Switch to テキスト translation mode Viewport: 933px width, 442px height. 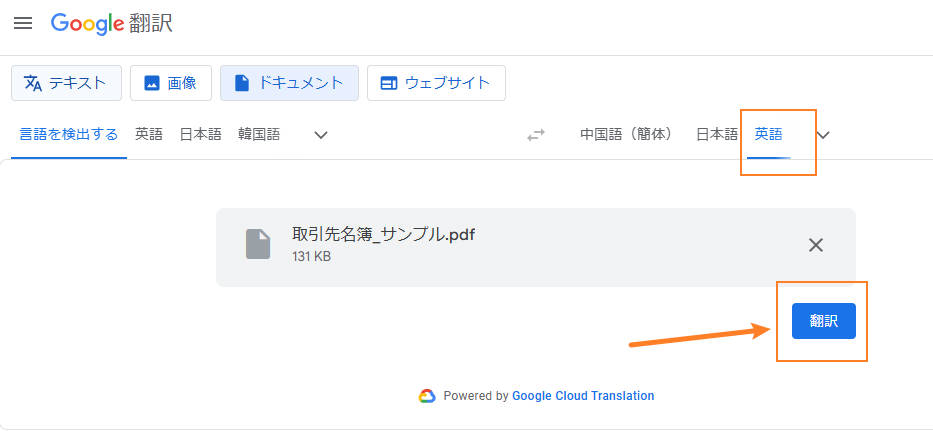click(x=66, y=83)
